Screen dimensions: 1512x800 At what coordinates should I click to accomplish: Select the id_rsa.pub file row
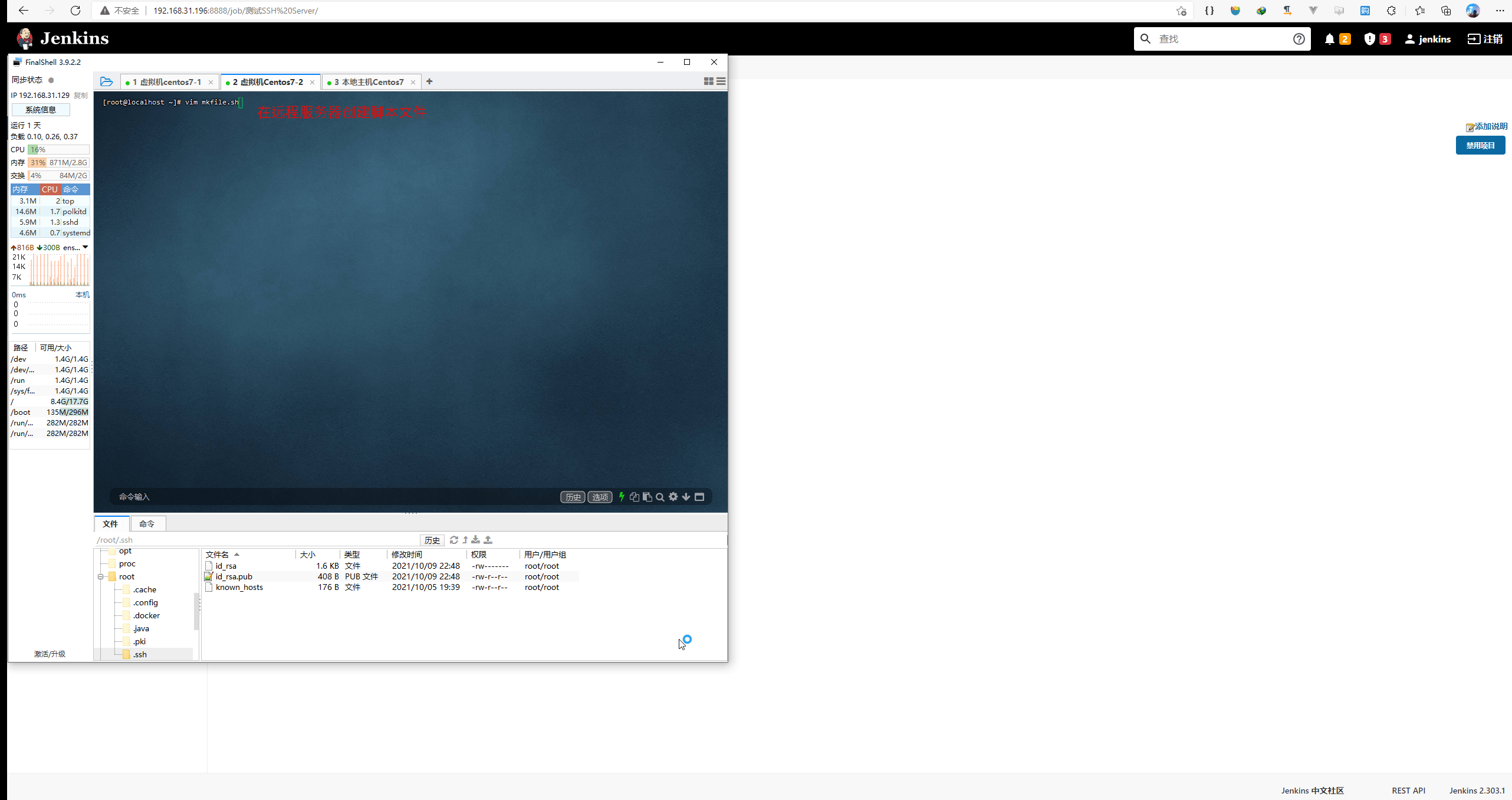tap(390, 576)
